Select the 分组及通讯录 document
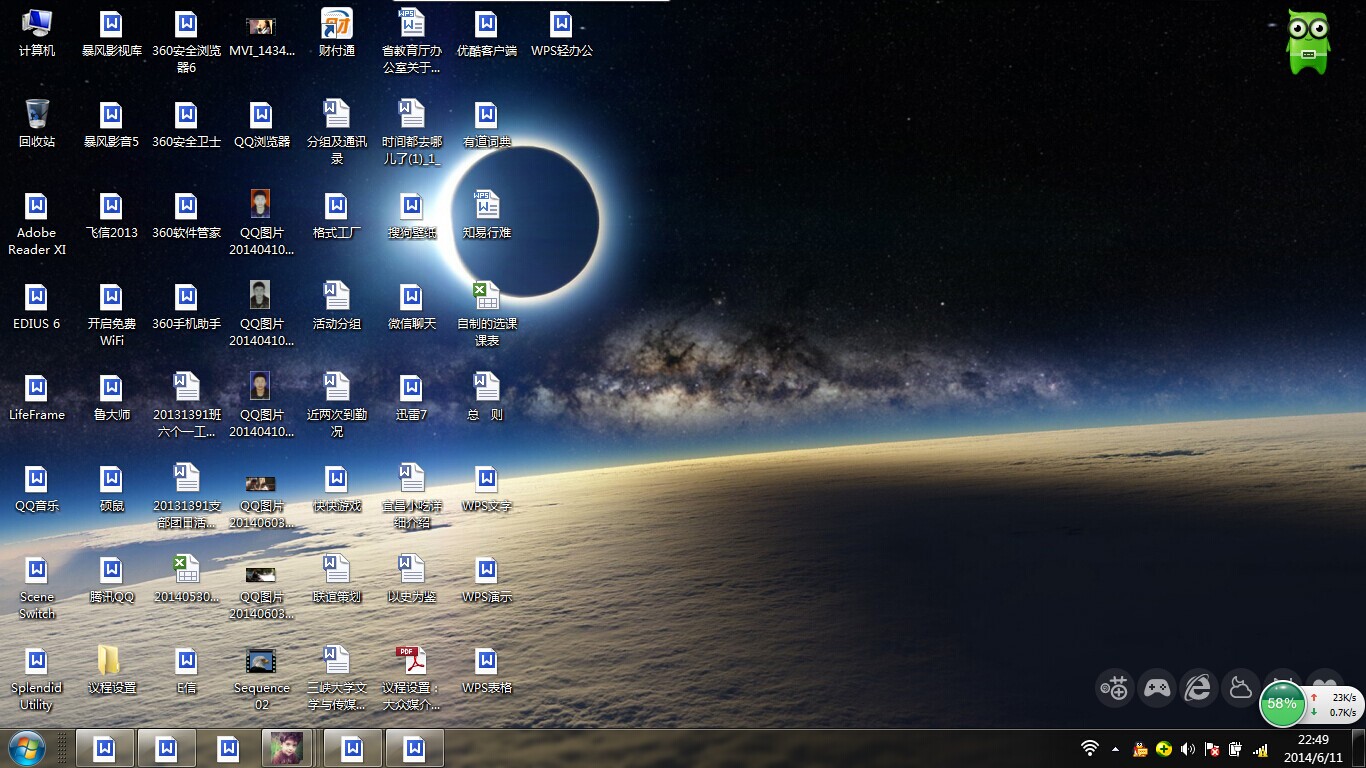 click(337, 133)
